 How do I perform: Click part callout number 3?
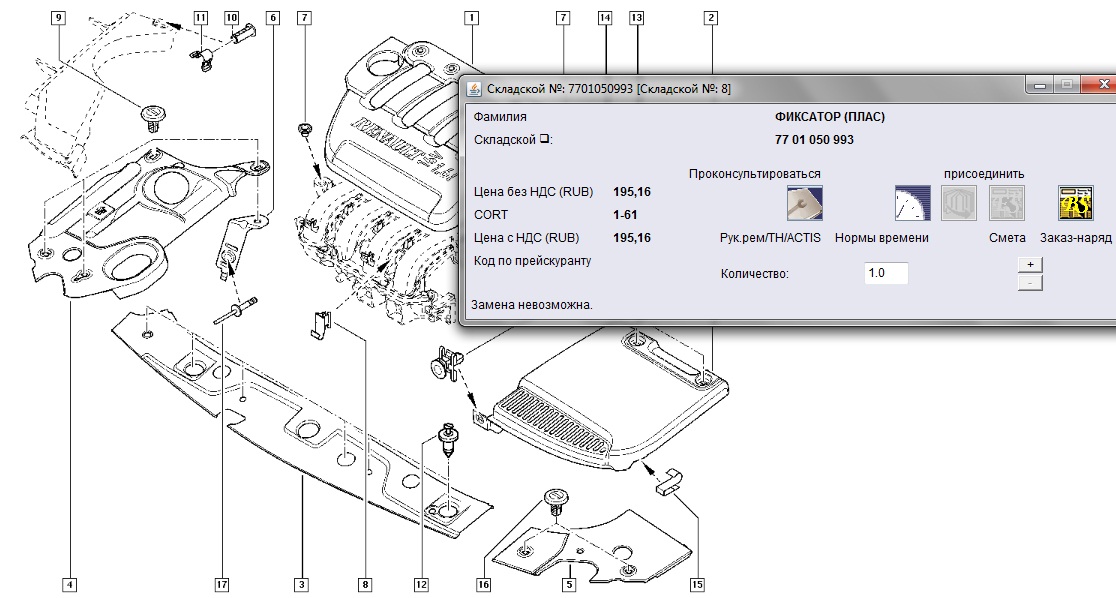coord(300,583)
